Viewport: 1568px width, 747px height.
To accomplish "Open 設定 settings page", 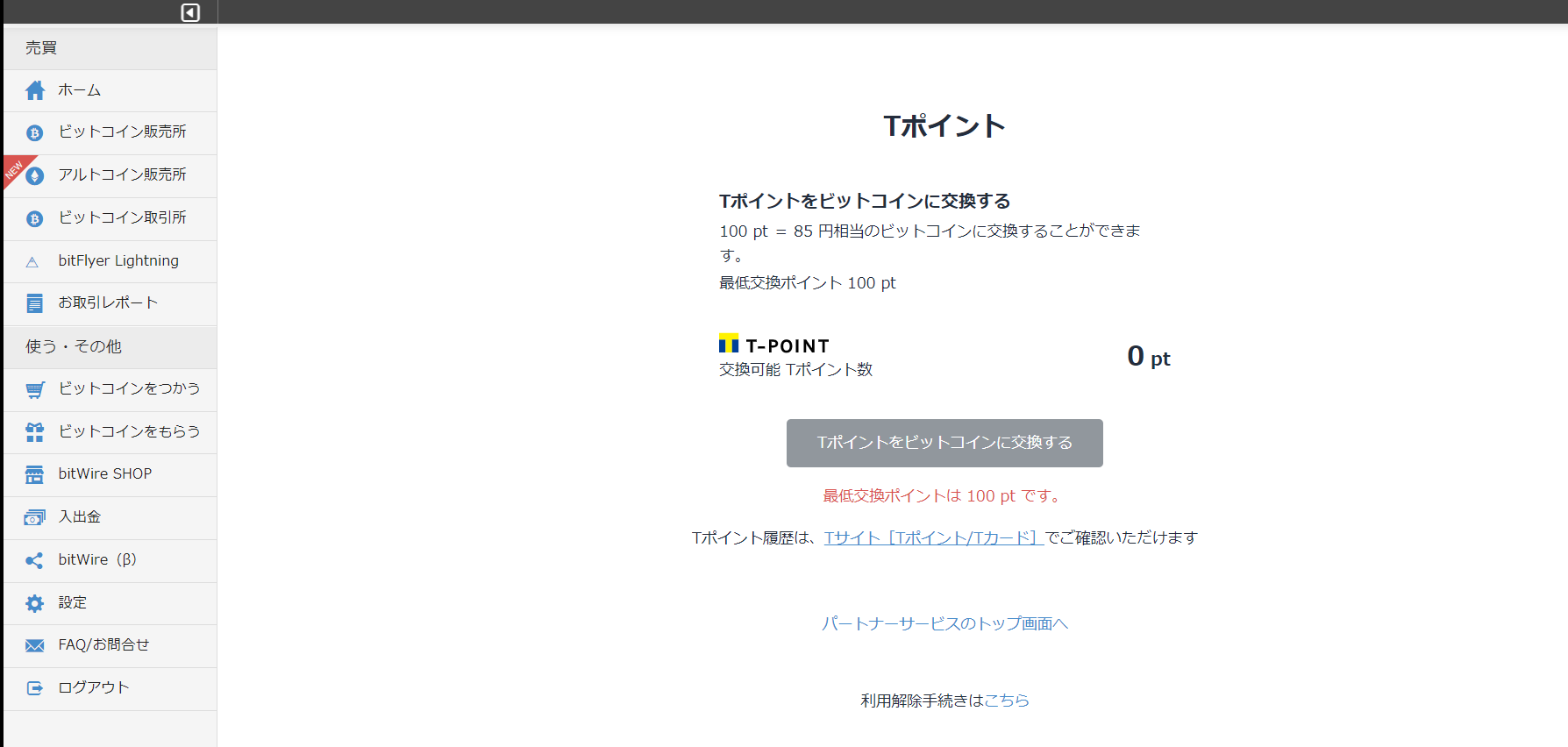I will [110, 603].
